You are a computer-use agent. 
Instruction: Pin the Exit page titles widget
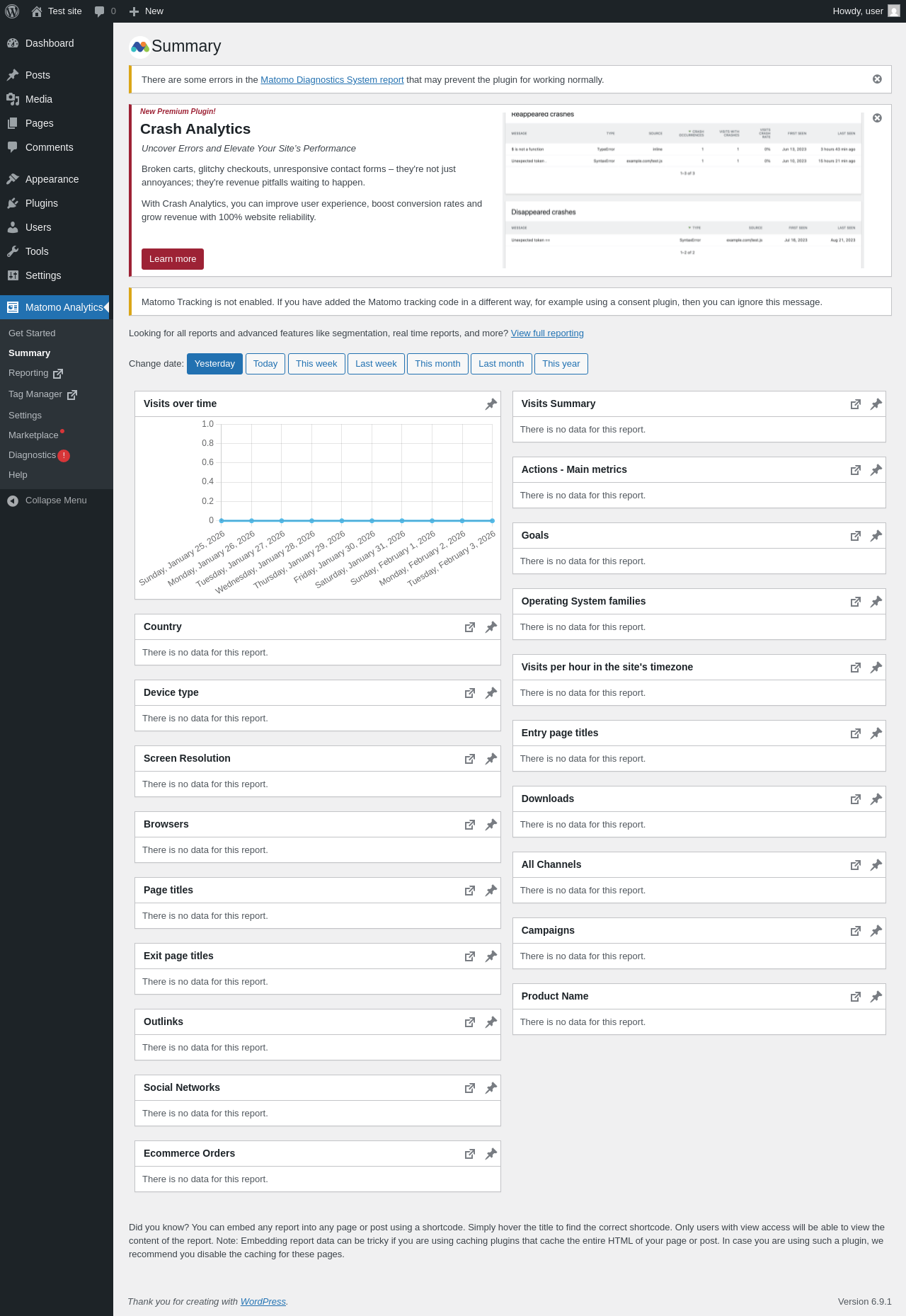491,956
